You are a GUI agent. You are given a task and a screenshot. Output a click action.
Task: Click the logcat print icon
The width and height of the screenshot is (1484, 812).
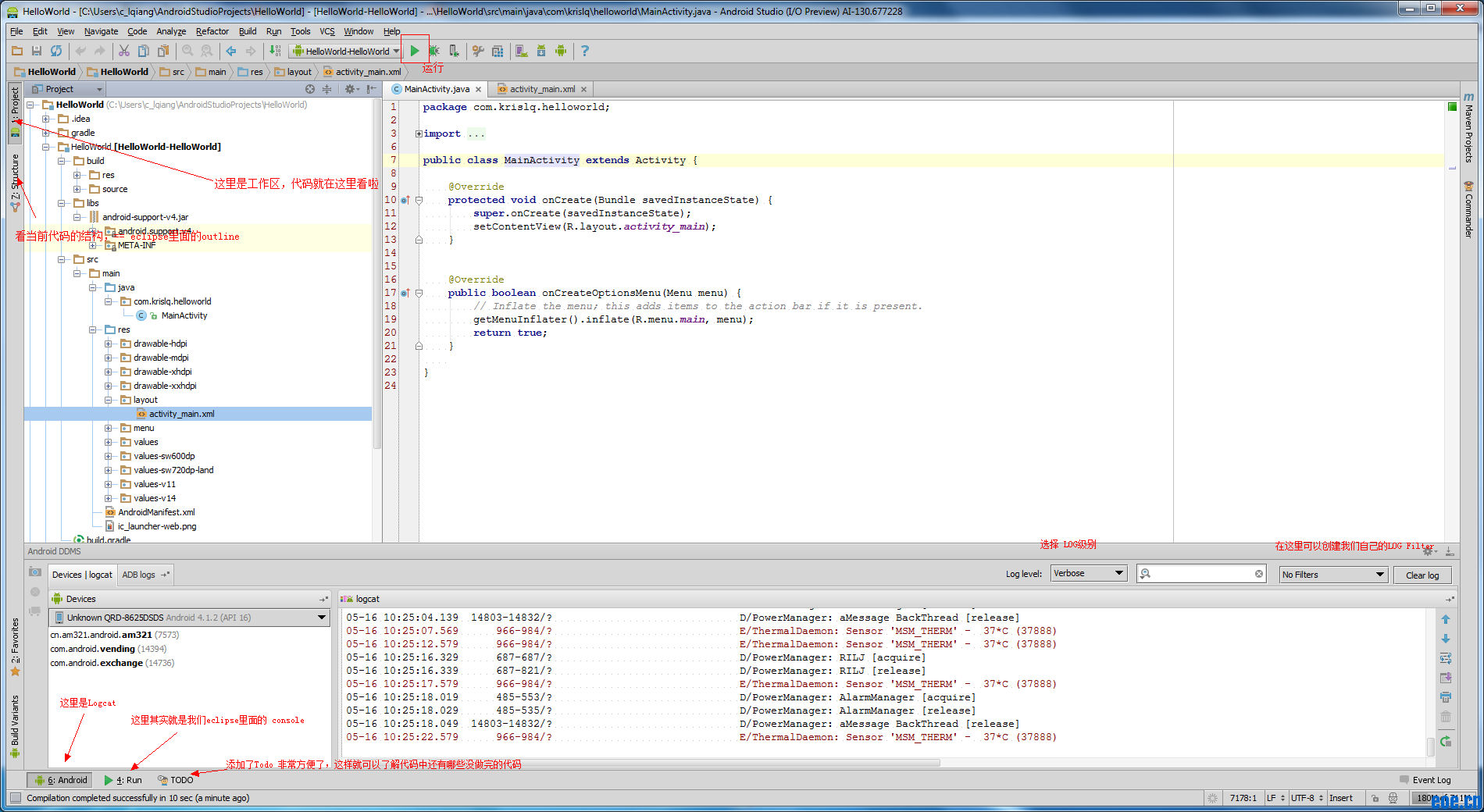pyautogui.click(x=1446, y=696)
